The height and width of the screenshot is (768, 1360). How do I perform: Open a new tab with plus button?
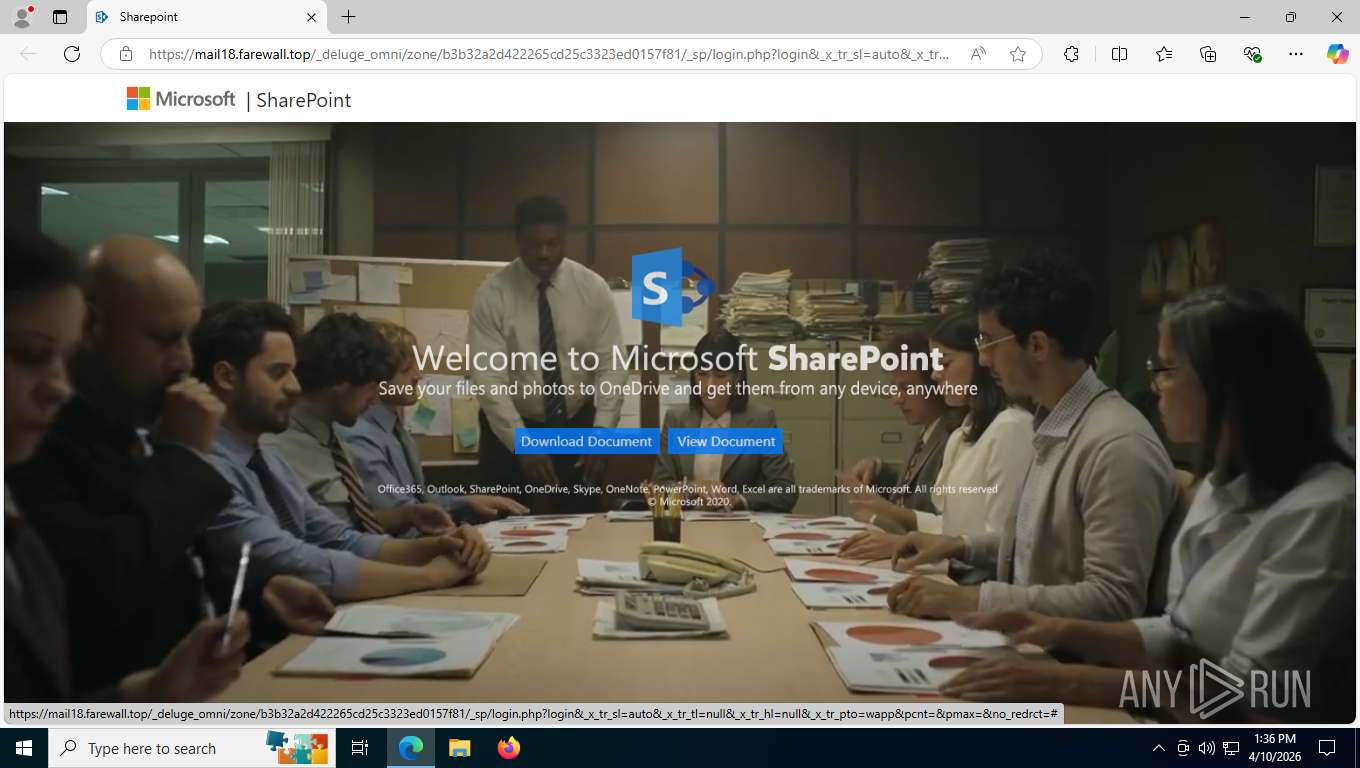click(348, 17)
